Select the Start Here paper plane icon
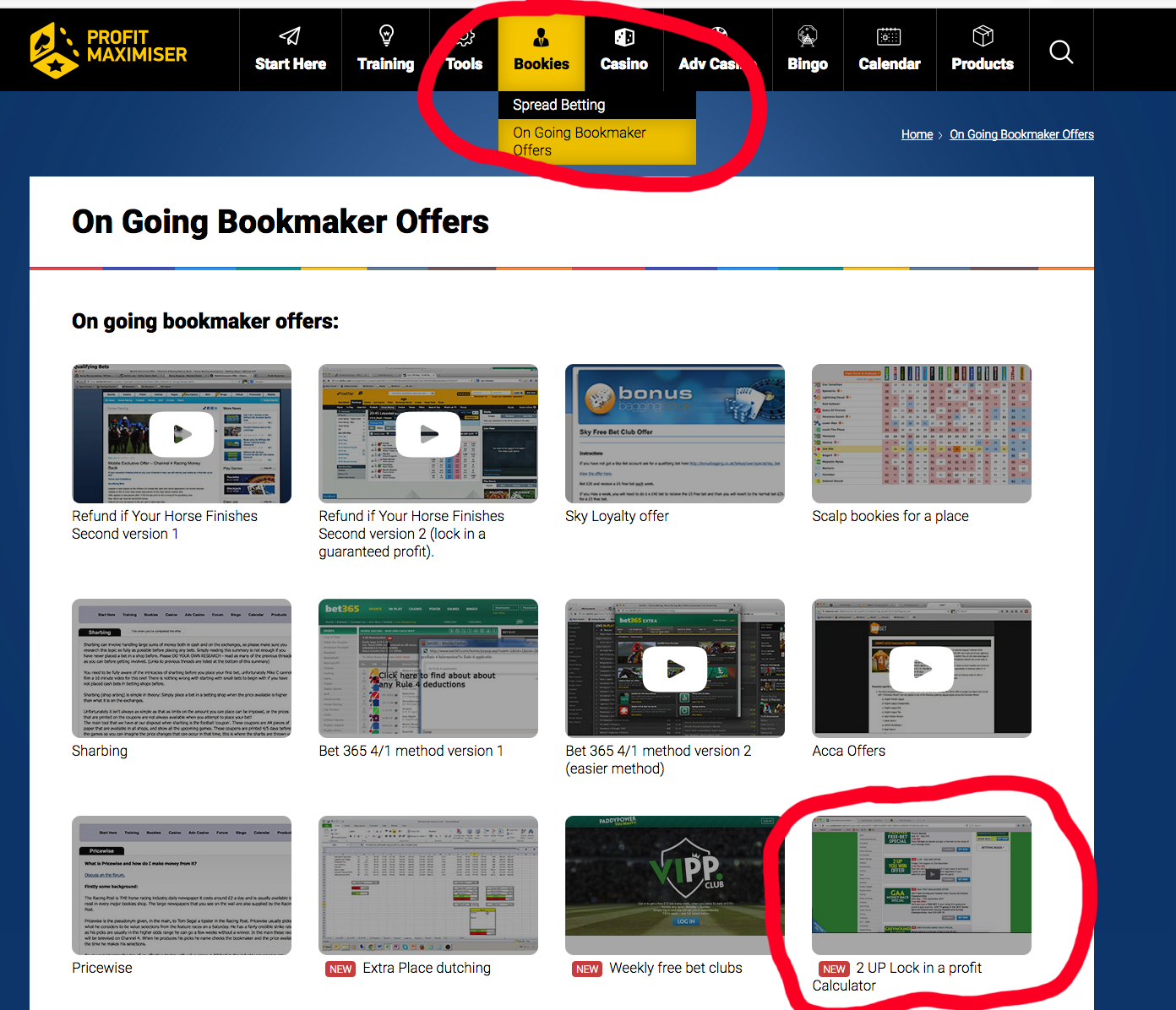1176x1010 pixels. click(x=290, y=36)
